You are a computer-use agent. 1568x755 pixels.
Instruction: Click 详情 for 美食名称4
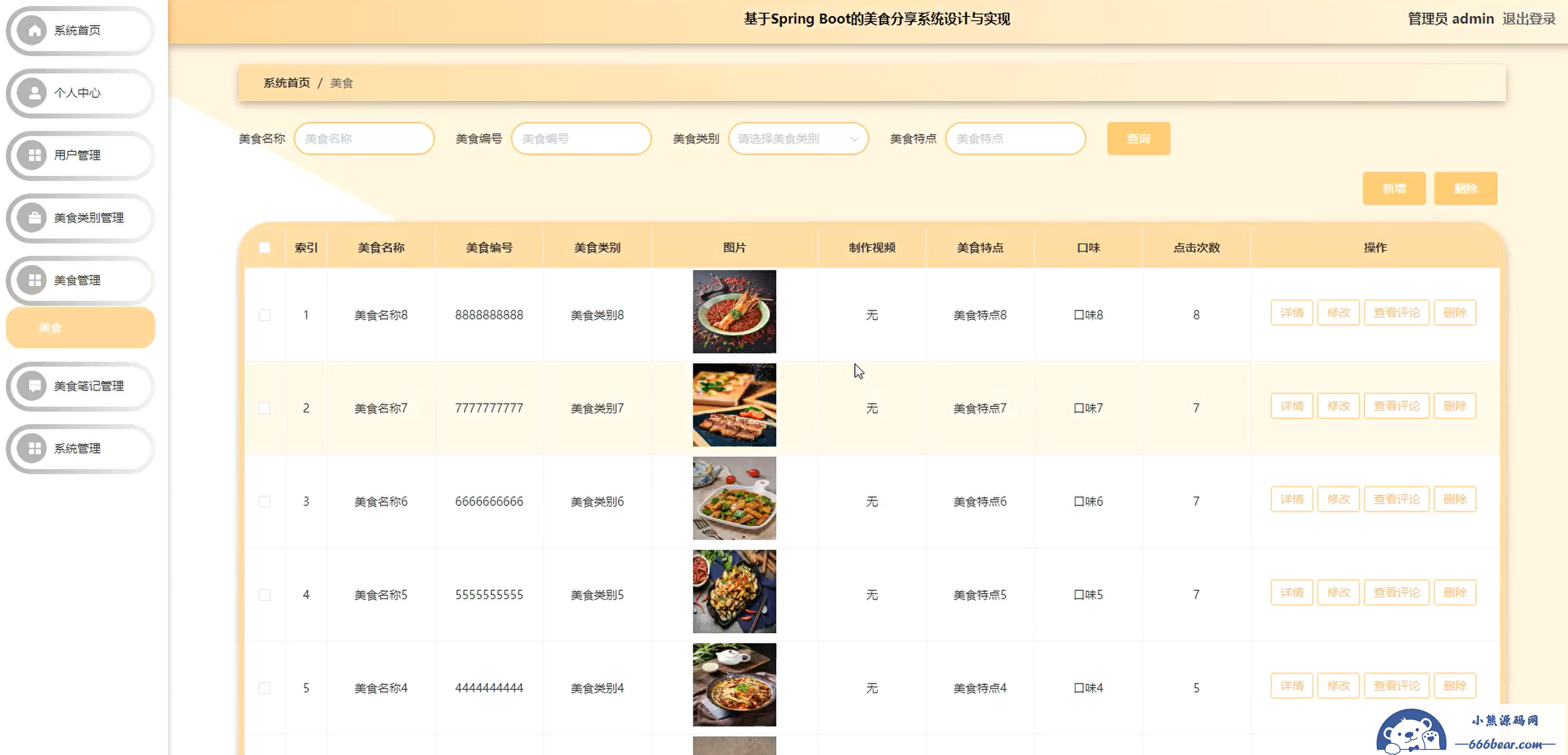[x=1291, y=686]
